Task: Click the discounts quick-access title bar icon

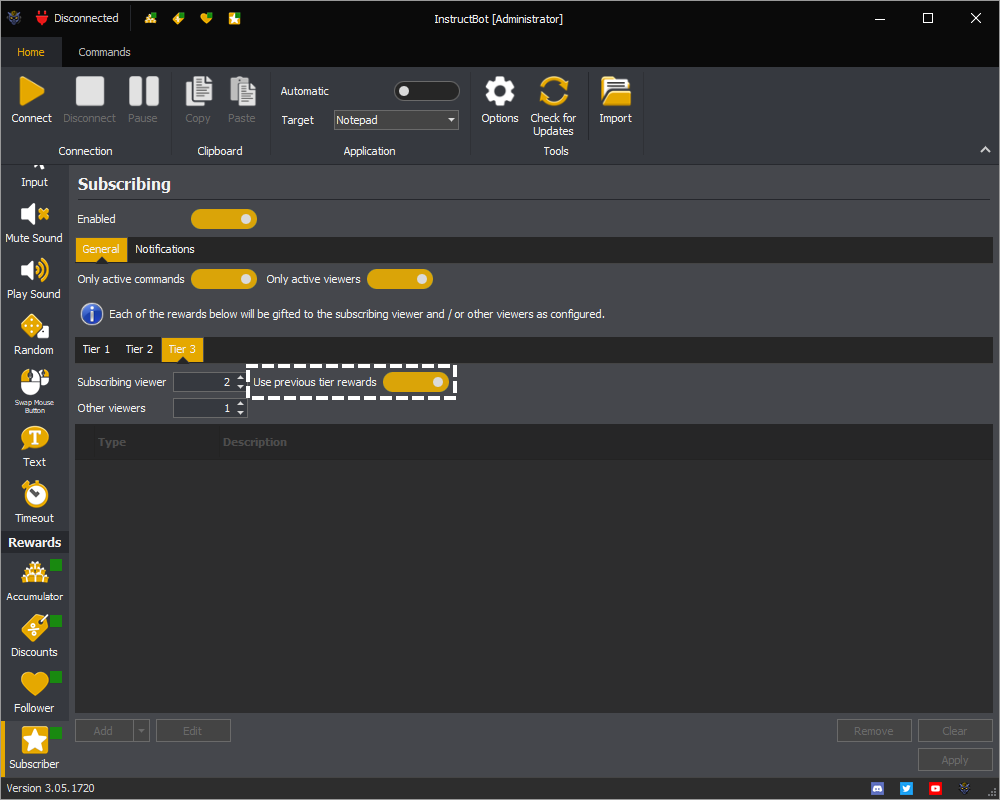Action: pyautogui.click(x=179, y=18)
